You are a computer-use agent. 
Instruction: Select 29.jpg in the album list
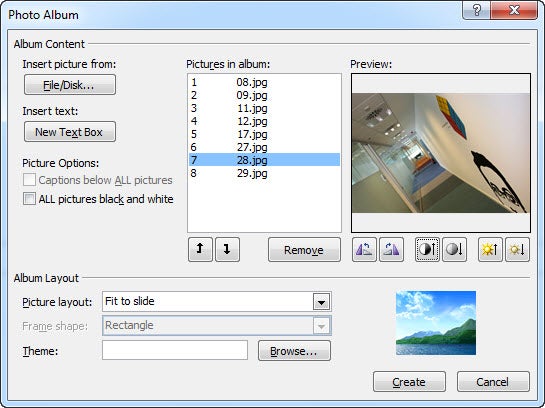coord(265,173)
